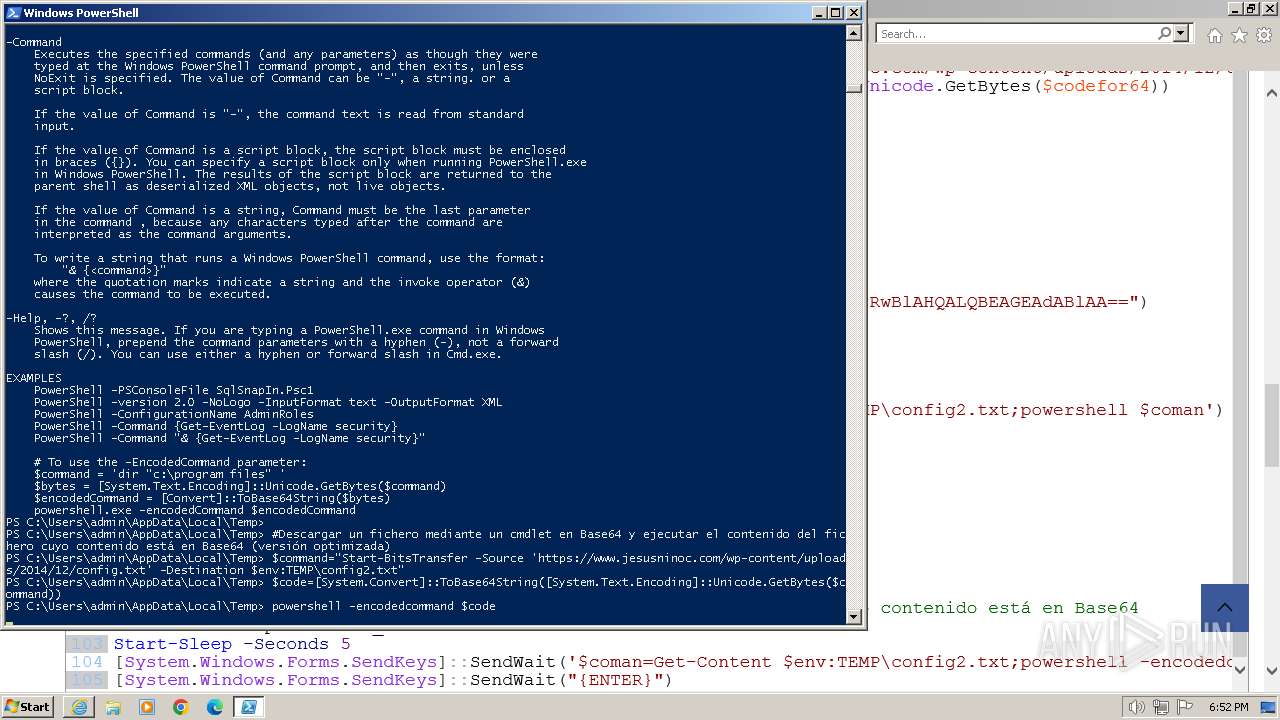The height and width of the screenshot is (720, 1280).
Task: Click 'nicode.GetBytes($codefor64))' code on webpage
Action: 1019,86
